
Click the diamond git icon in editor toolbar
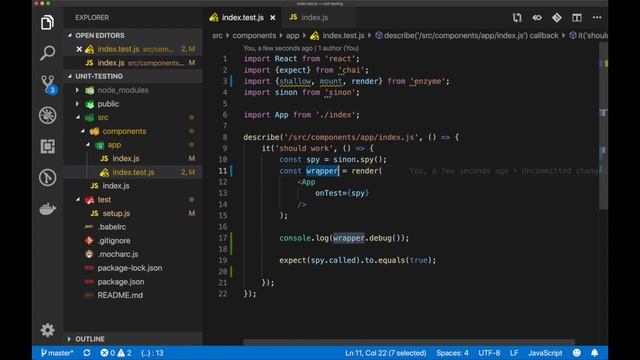pyautogui.click(x=557, y=18)
